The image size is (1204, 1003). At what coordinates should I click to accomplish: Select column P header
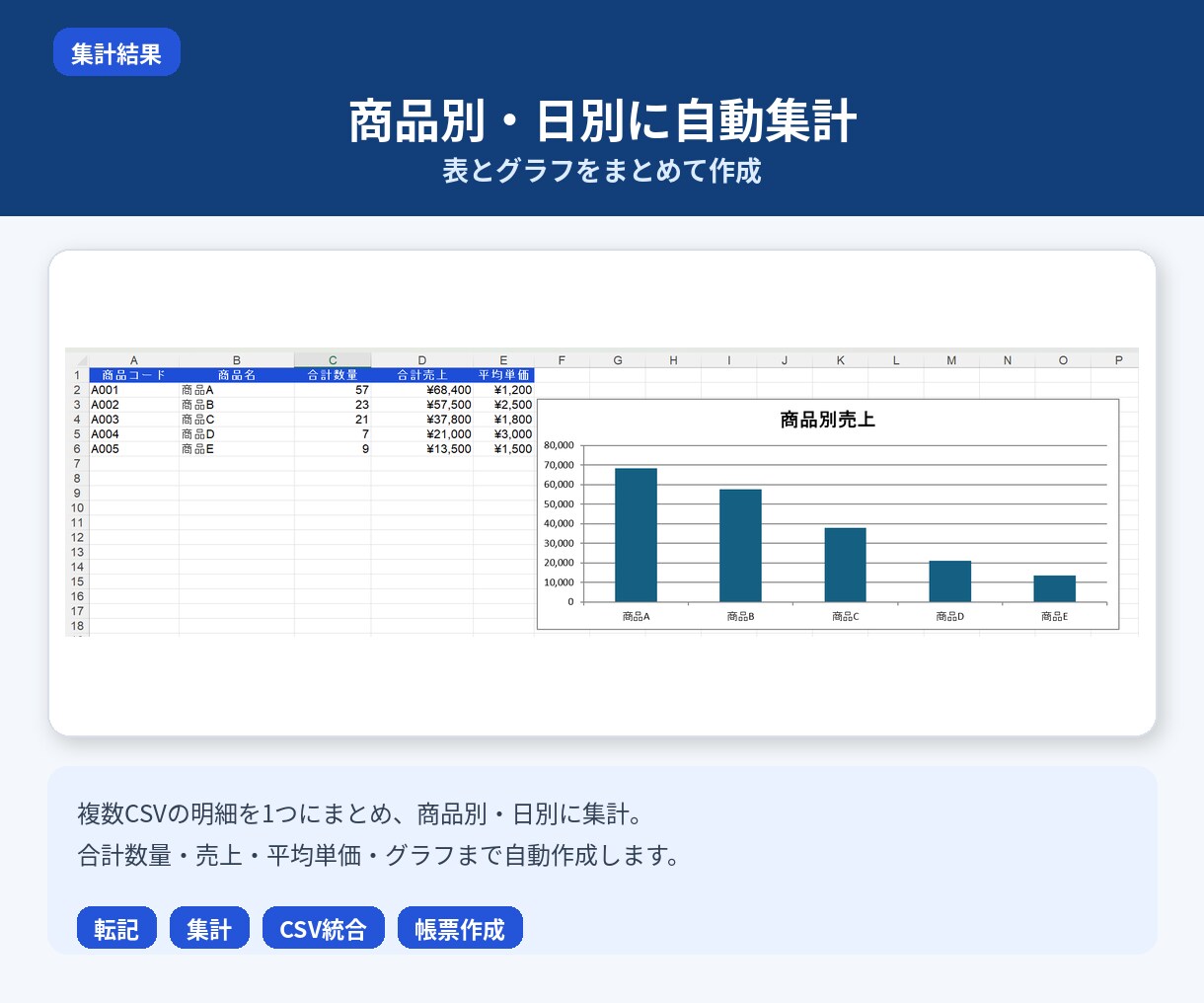(x=1118, y=360)
